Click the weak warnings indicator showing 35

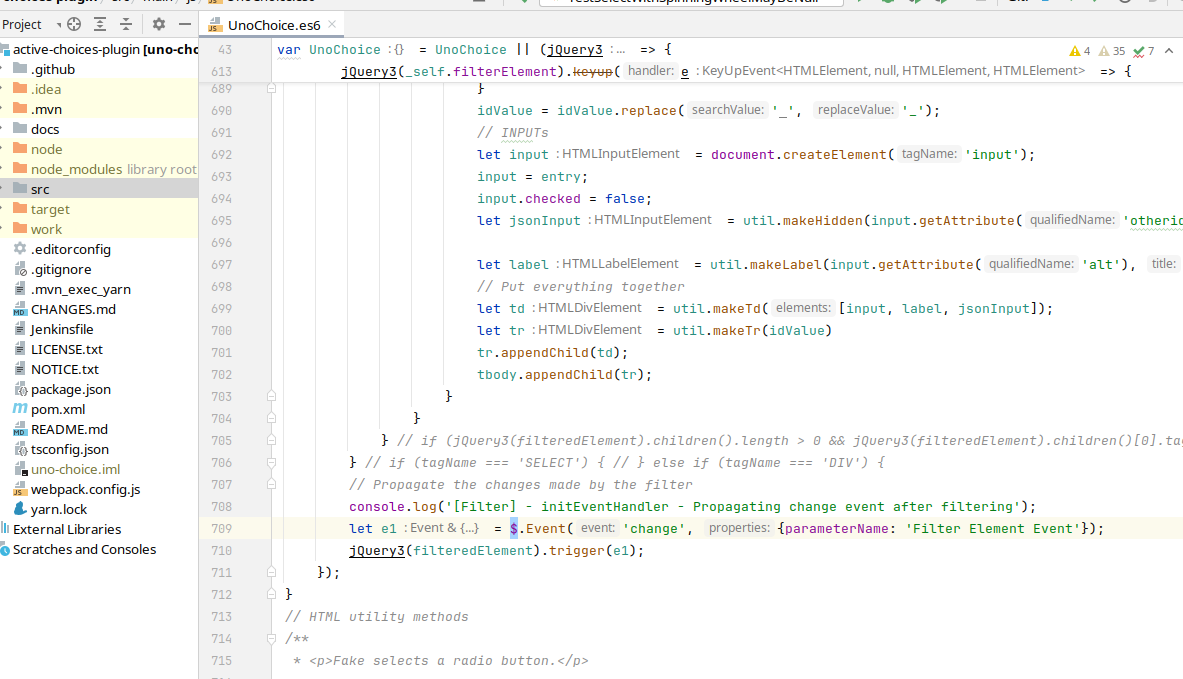point(1111,51)
